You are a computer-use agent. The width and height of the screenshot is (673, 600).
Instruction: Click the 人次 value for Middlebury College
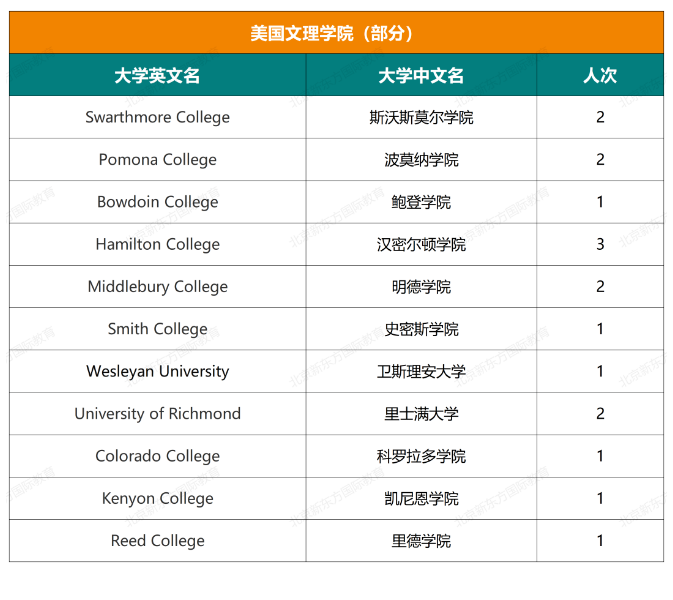coord(600,287)
